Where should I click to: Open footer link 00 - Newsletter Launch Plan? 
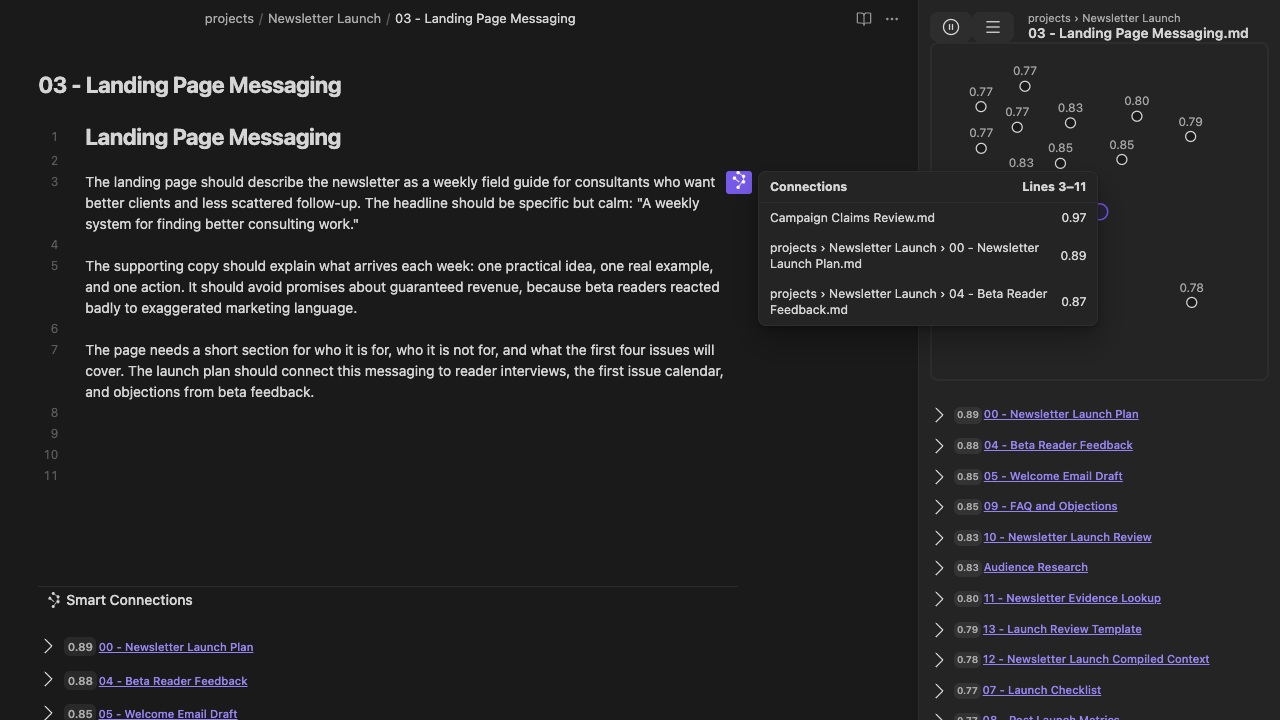coord(176,647)
